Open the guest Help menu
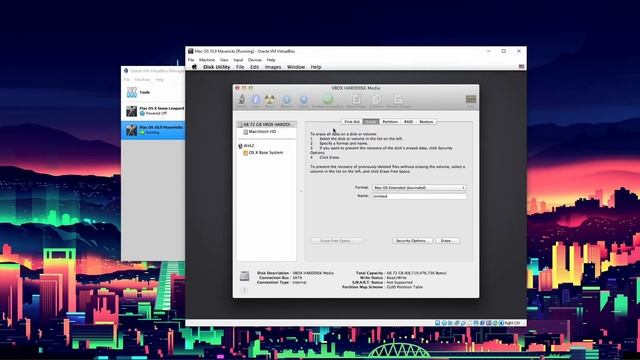Image resolution: width=640 pixels, height=360 pixels. 316,67
